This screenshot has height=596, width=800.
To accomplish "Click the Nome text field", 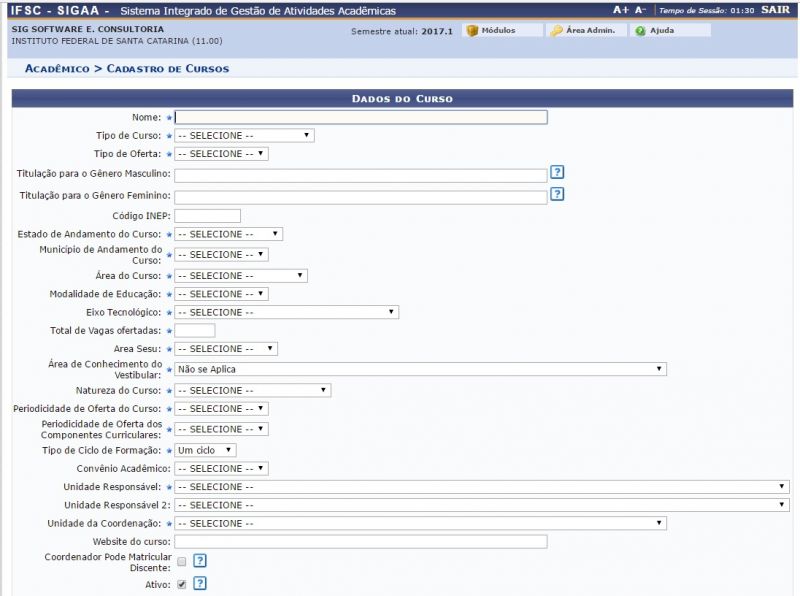I will [361, 117].
